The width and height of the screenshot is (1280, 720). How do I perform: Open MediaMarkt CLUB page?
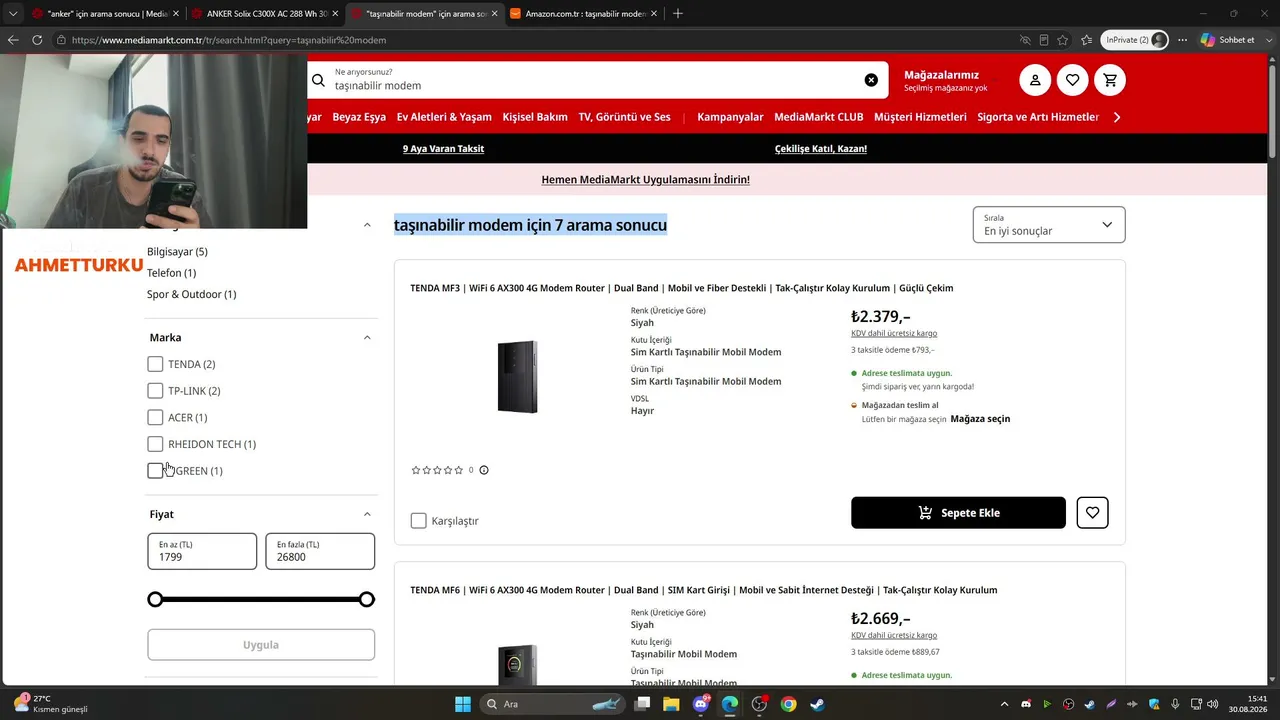point(819,117)
